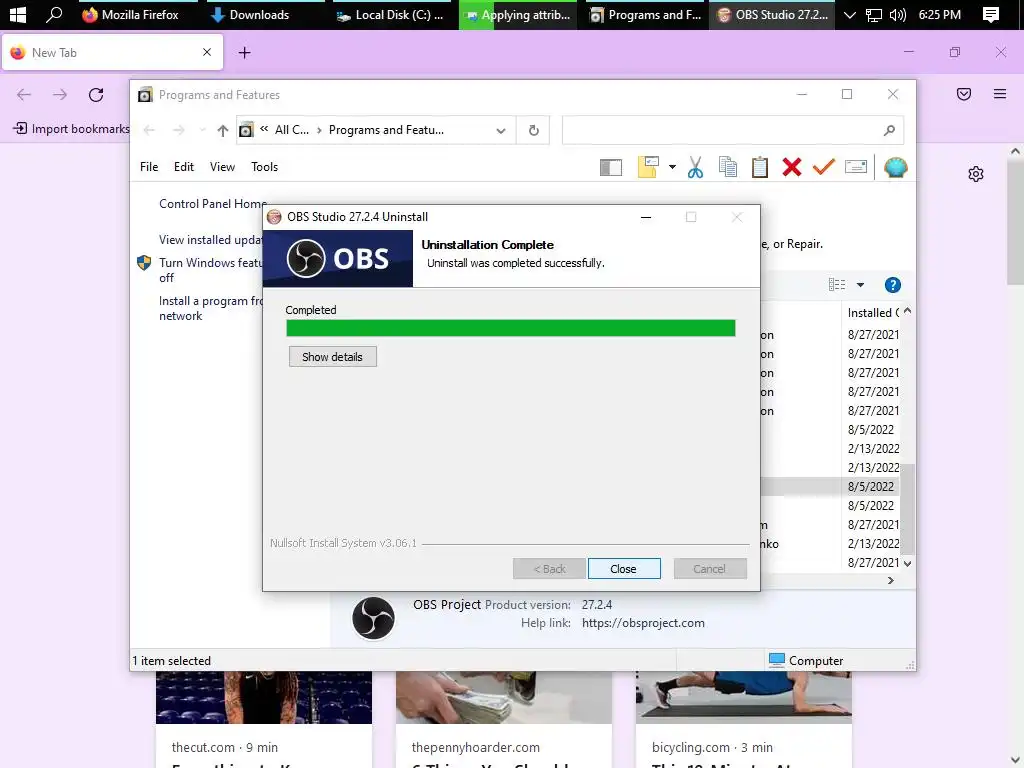Screen dimensions: 1024x768
Task: Click the Pocket icon in Firefox toolbar
Action: [x=963, y=95]
